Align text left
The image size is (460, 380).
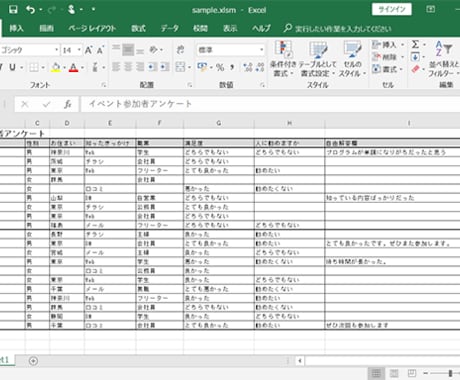[x=116, y=67]
